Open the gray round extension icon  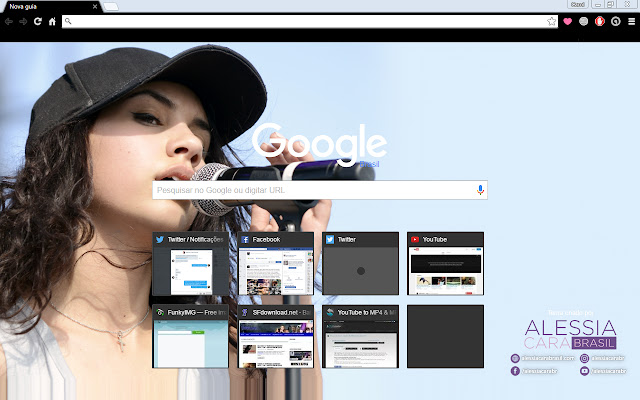pos(584,21)
